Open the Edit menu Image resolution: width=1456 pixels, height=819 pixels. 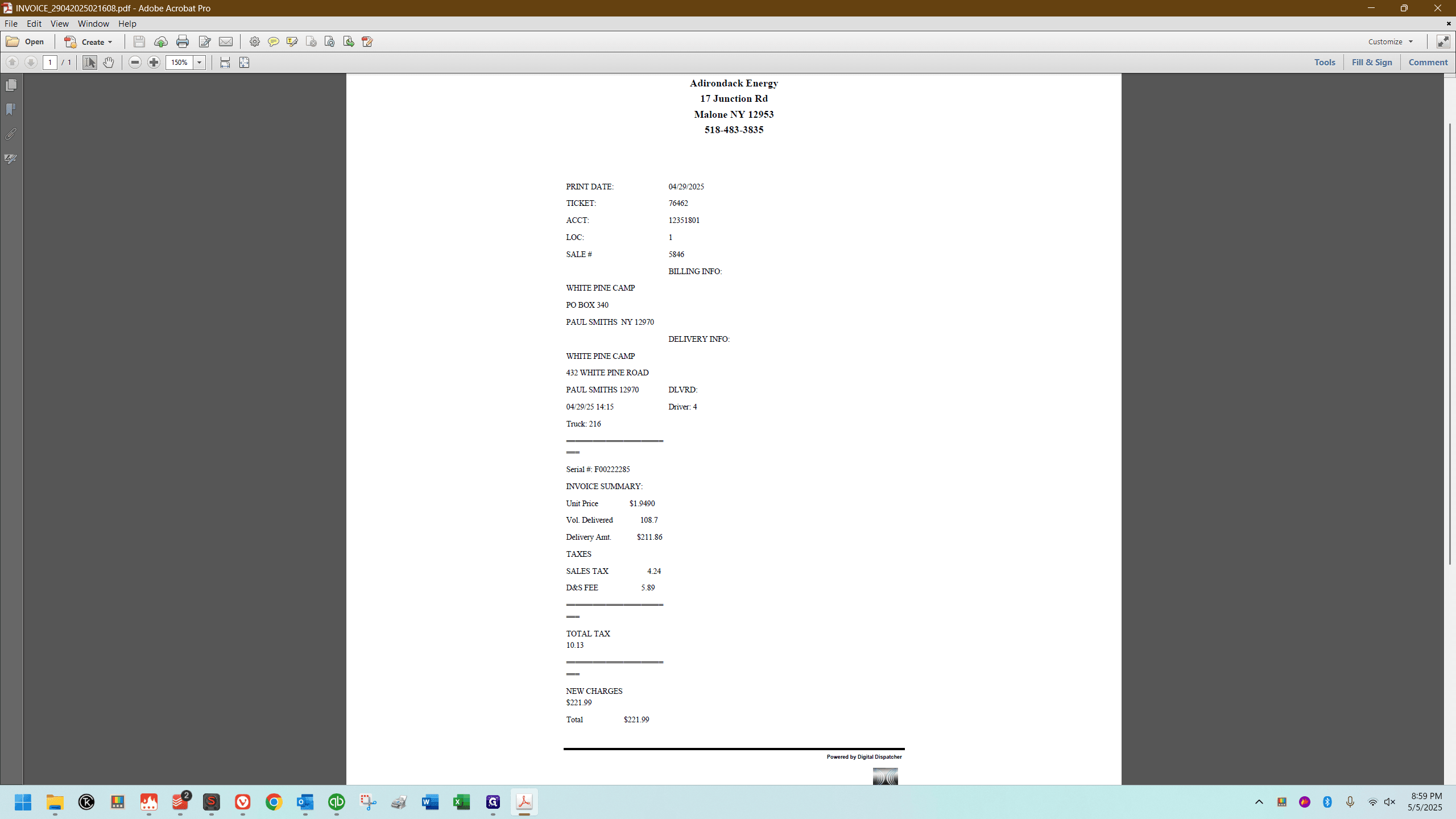click(x=34, y=24)
